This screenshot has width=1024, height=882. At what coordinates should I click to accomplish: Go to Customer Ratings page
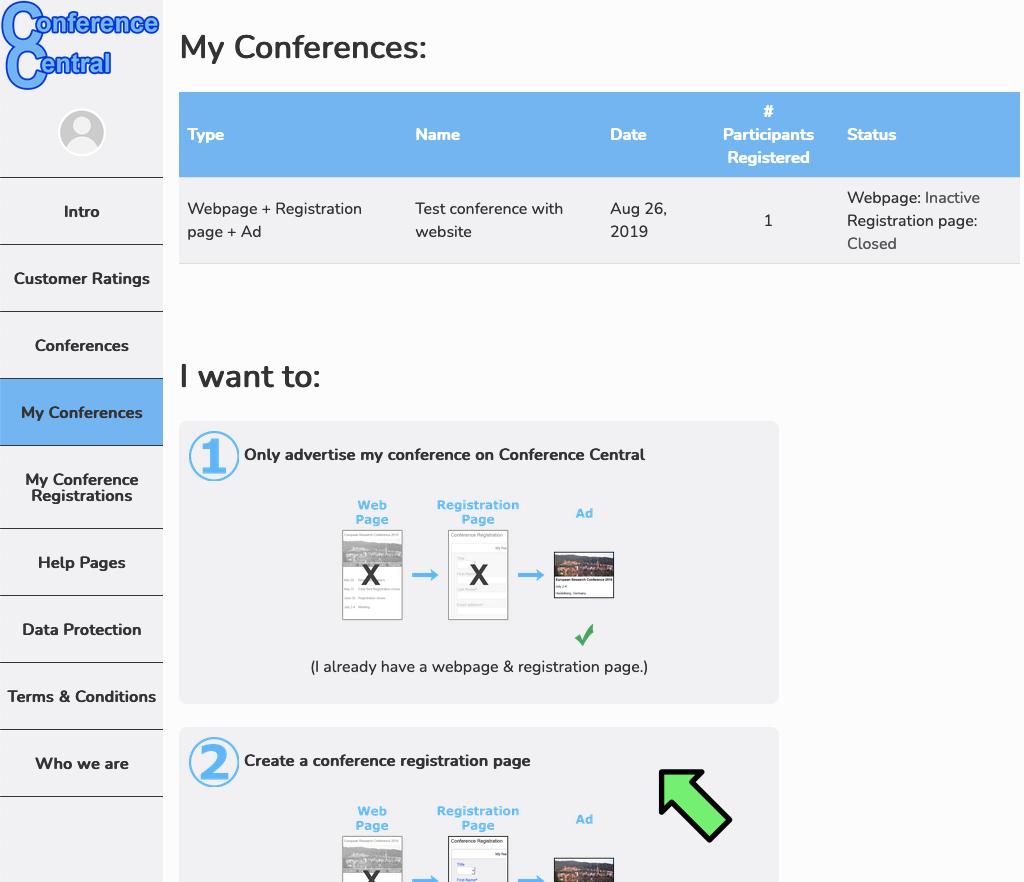click(x=82, y=279)
